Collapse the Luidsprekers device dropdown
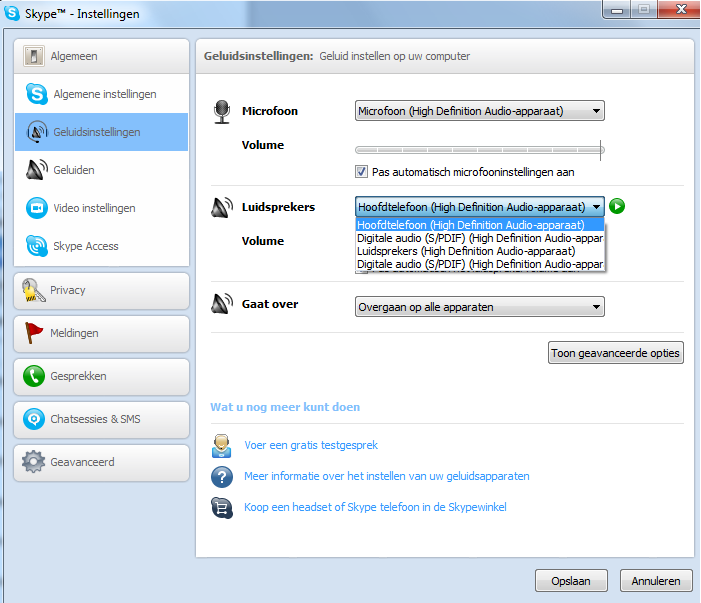701x603 pixels. coord(480,207)
